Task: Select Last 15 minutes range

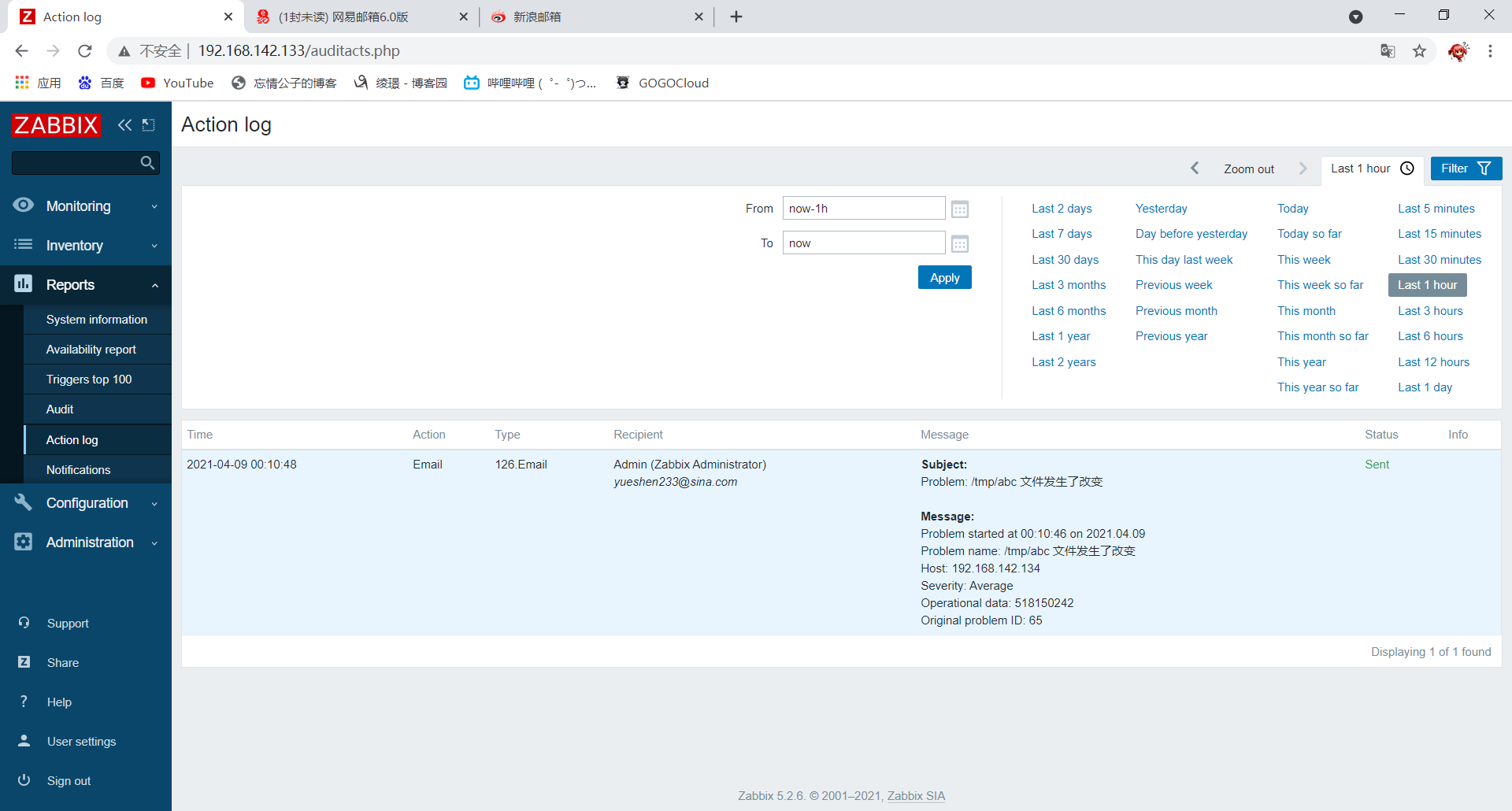Action: pyautogui.click(x=1440, y=234)
